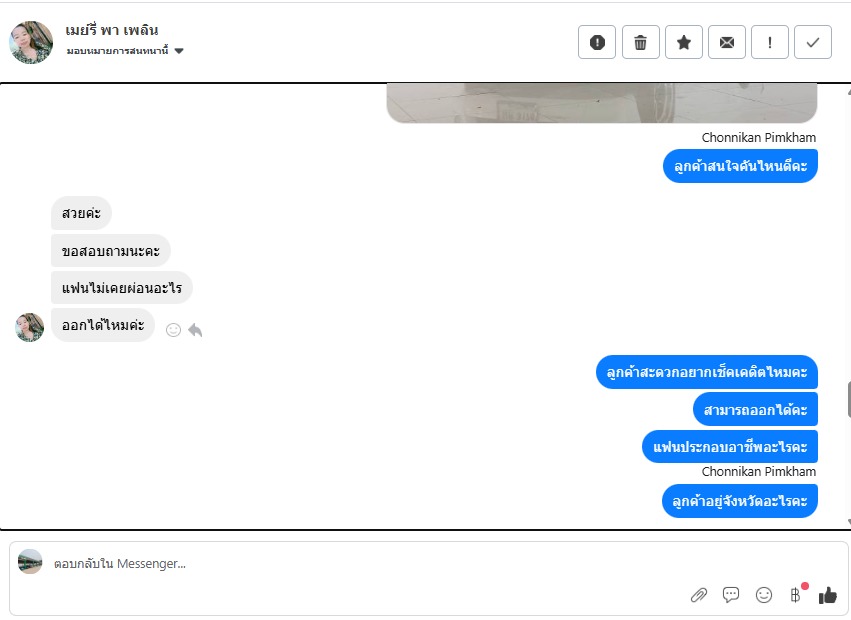851x620 pixels.
Task: Open the customer name เมย์รี่ พา เพลิน
Action: pos(112,30)
